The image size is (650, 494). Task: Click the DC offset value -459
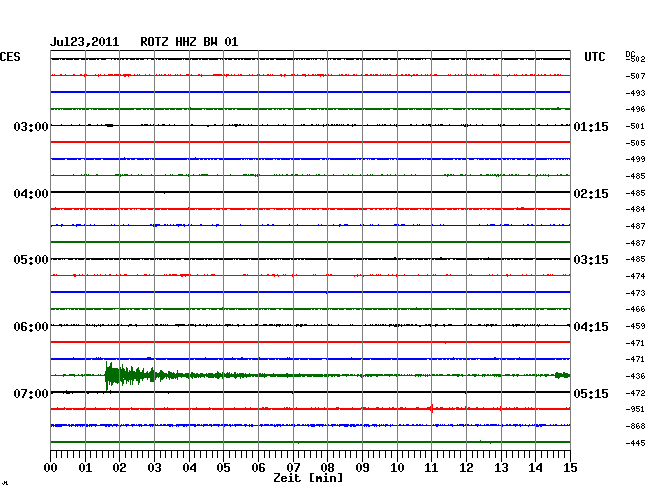pyautogui.click(x=635, y=326)
